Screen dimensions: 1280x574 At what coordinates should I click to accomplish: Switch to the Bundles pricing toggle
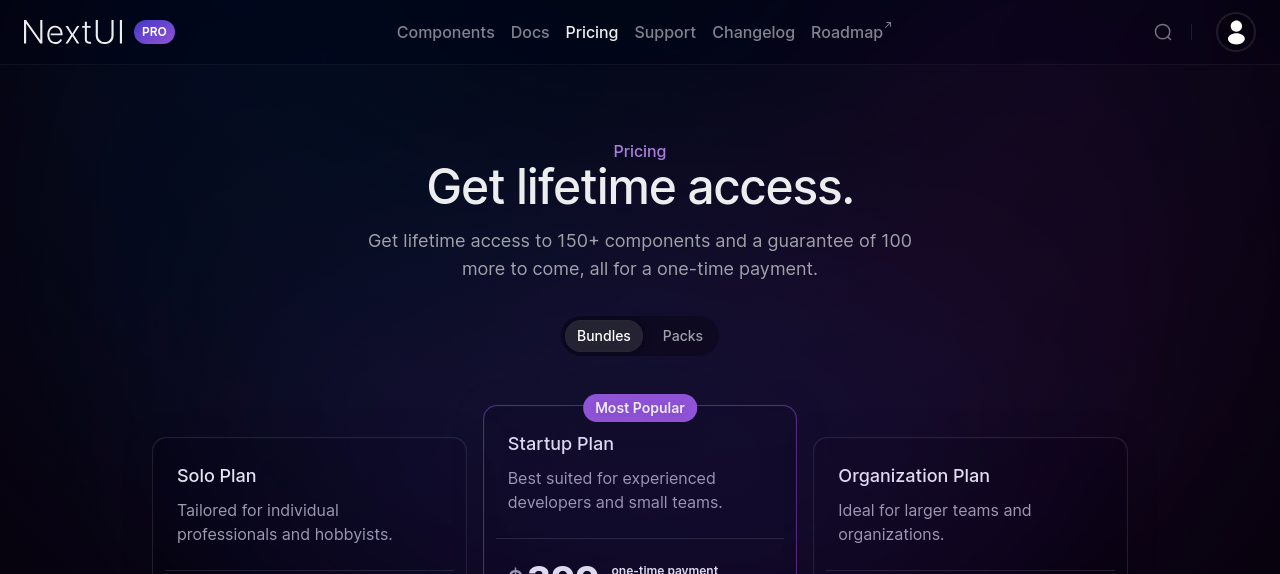coord(604,336)
